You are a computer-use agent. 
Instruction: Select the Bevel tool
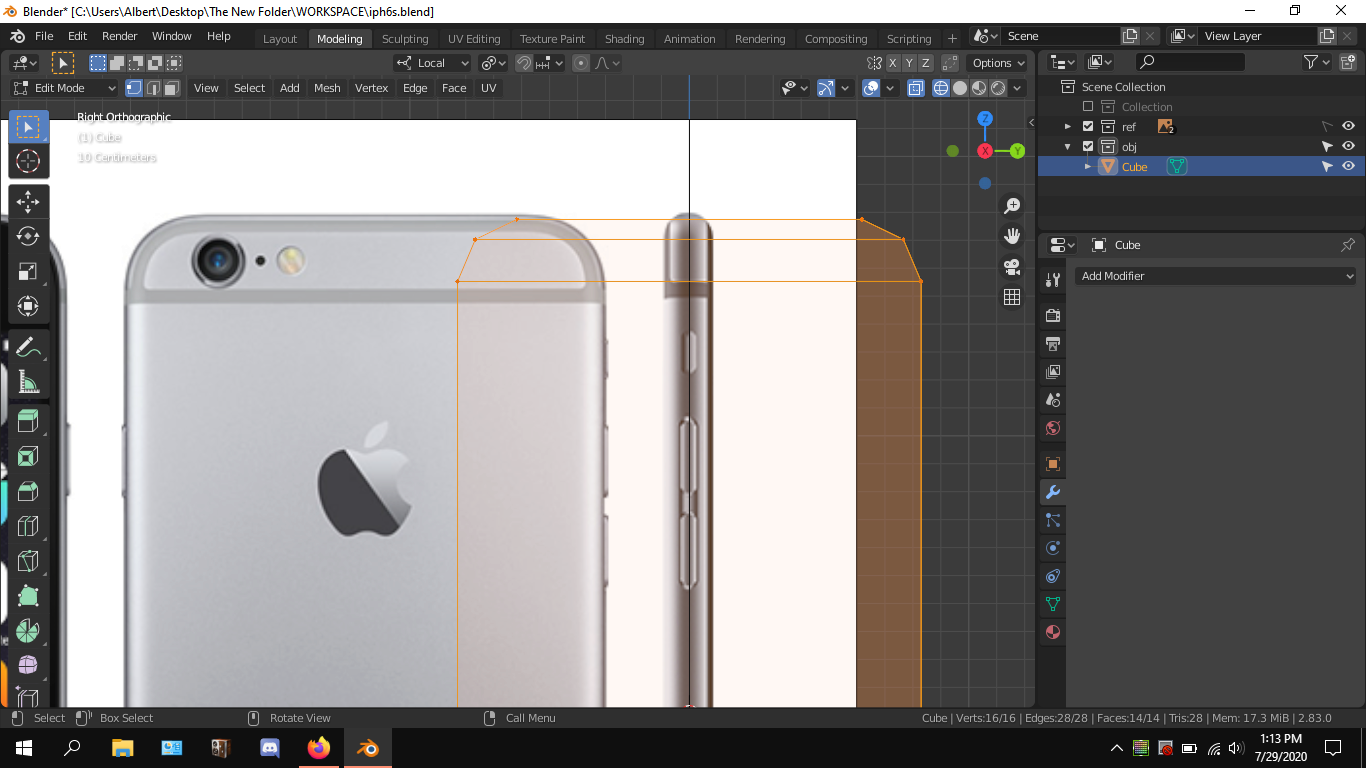pyautogui.click(x=28, y=492)
